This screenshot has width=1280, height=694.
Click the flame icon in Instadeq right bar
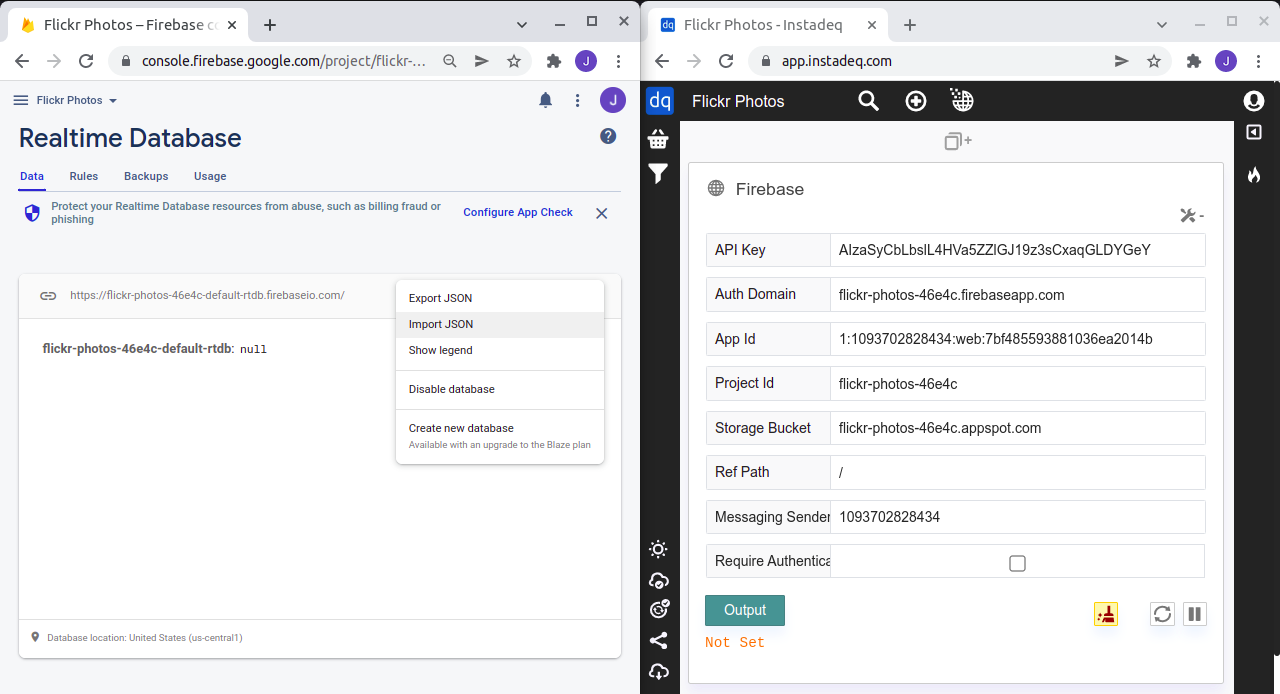tap(1253, 175)
